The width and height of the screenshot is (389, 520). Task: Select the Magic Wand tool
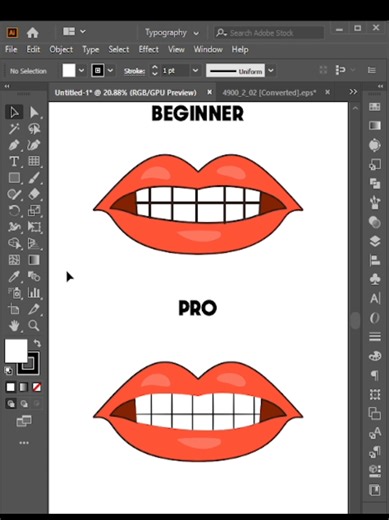pos(14,129)
